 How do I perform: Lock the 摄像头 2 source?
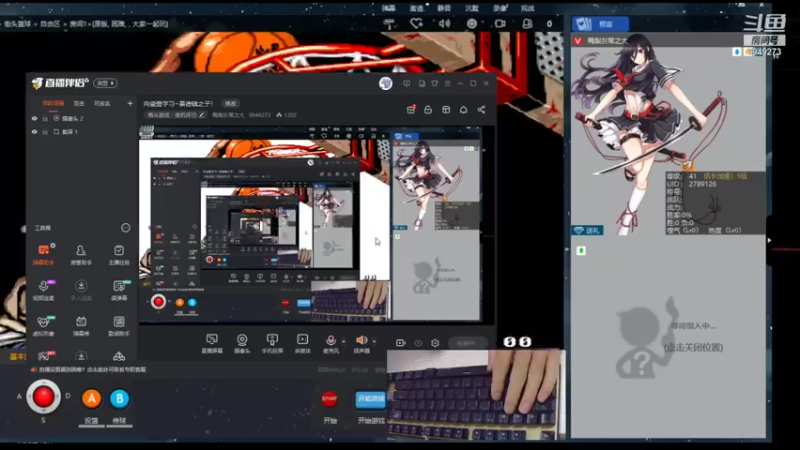45,118
